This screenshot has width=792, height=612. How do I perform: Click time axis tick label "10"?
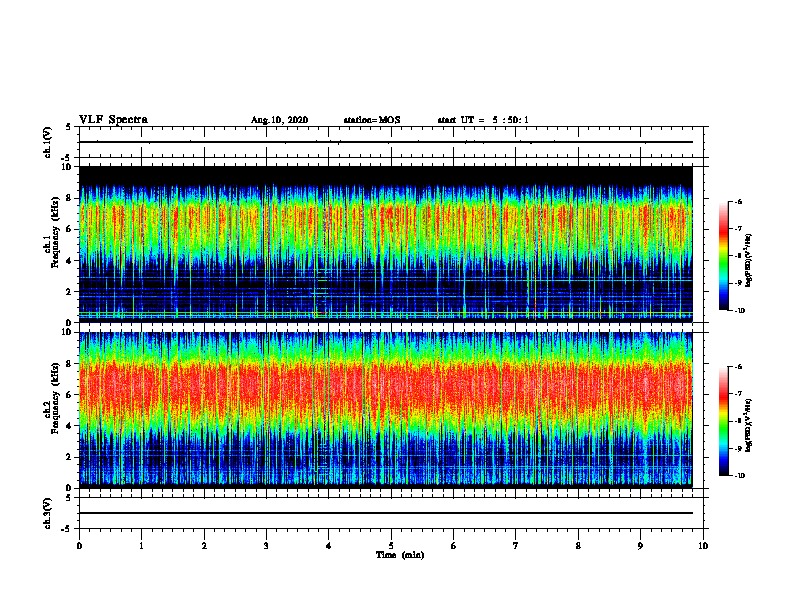tap(703, 546)
